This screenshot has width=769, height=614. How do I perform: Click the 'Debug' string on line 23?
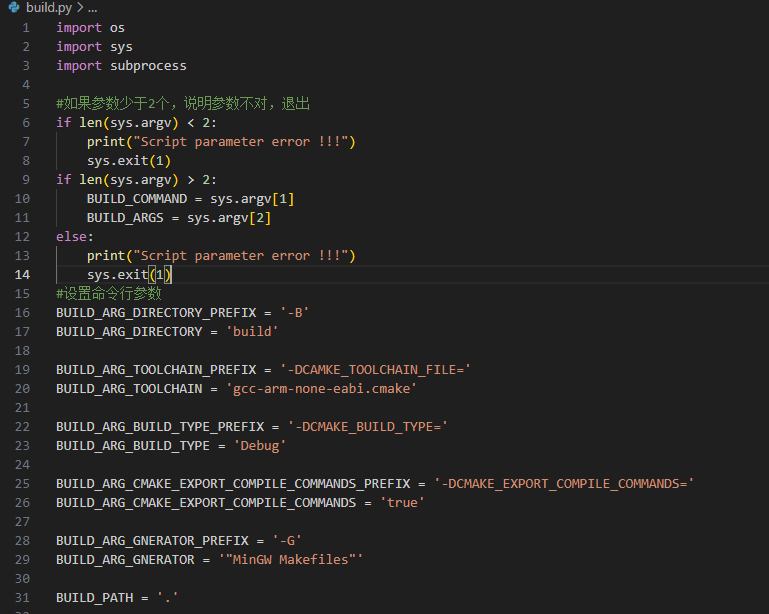[x=260, y=446]
